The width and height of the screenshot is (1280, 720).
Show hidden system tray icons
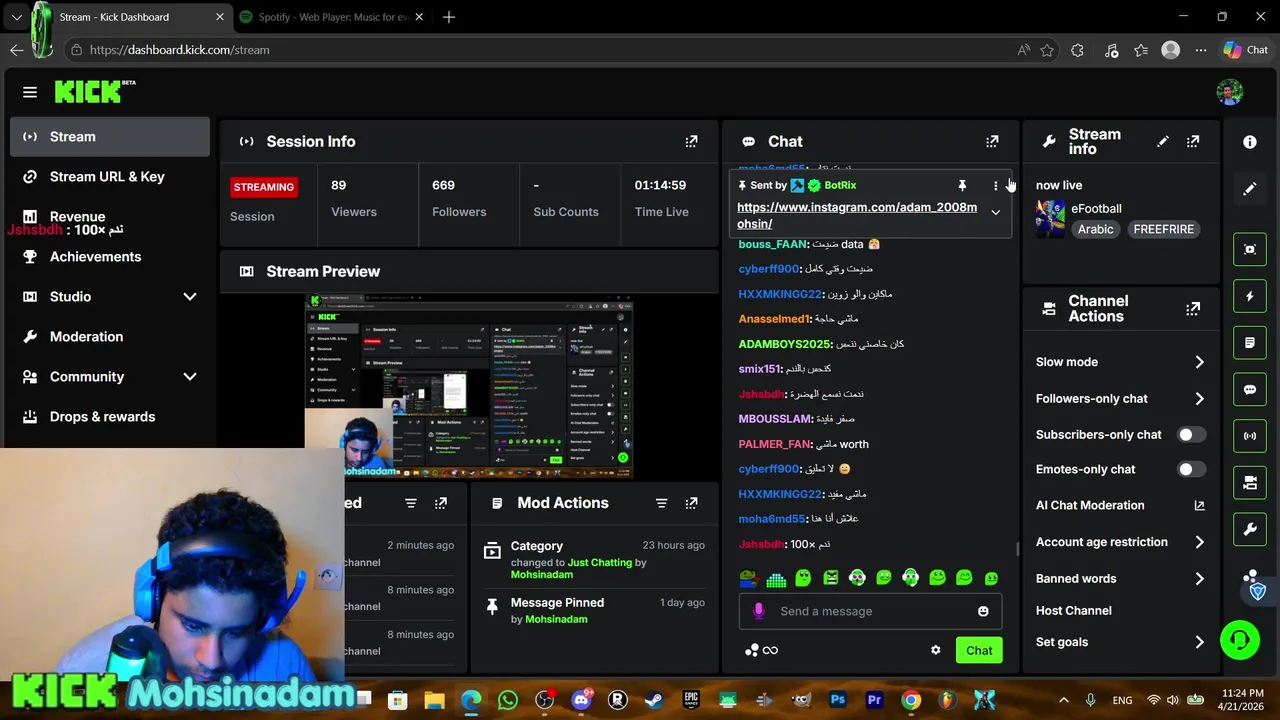[x=1063, y=700]
